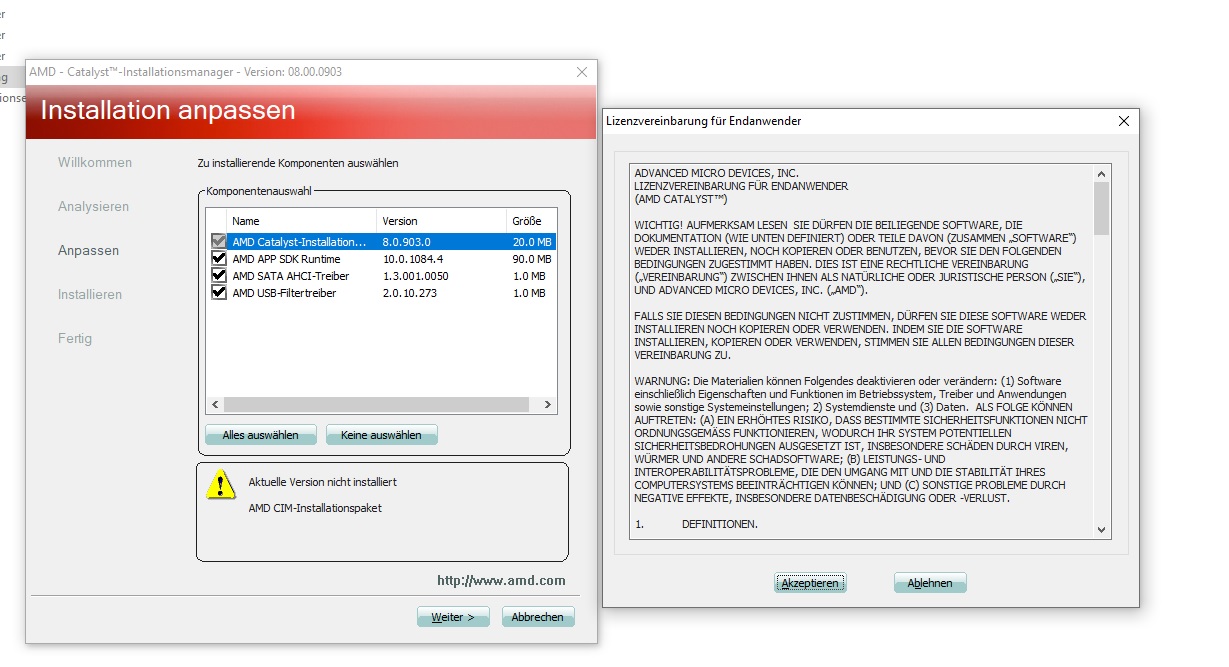This screenshot has width=1229, height=667.
Task: Close the Catalyst-Installationsmanager window
Action: [582, 72]
